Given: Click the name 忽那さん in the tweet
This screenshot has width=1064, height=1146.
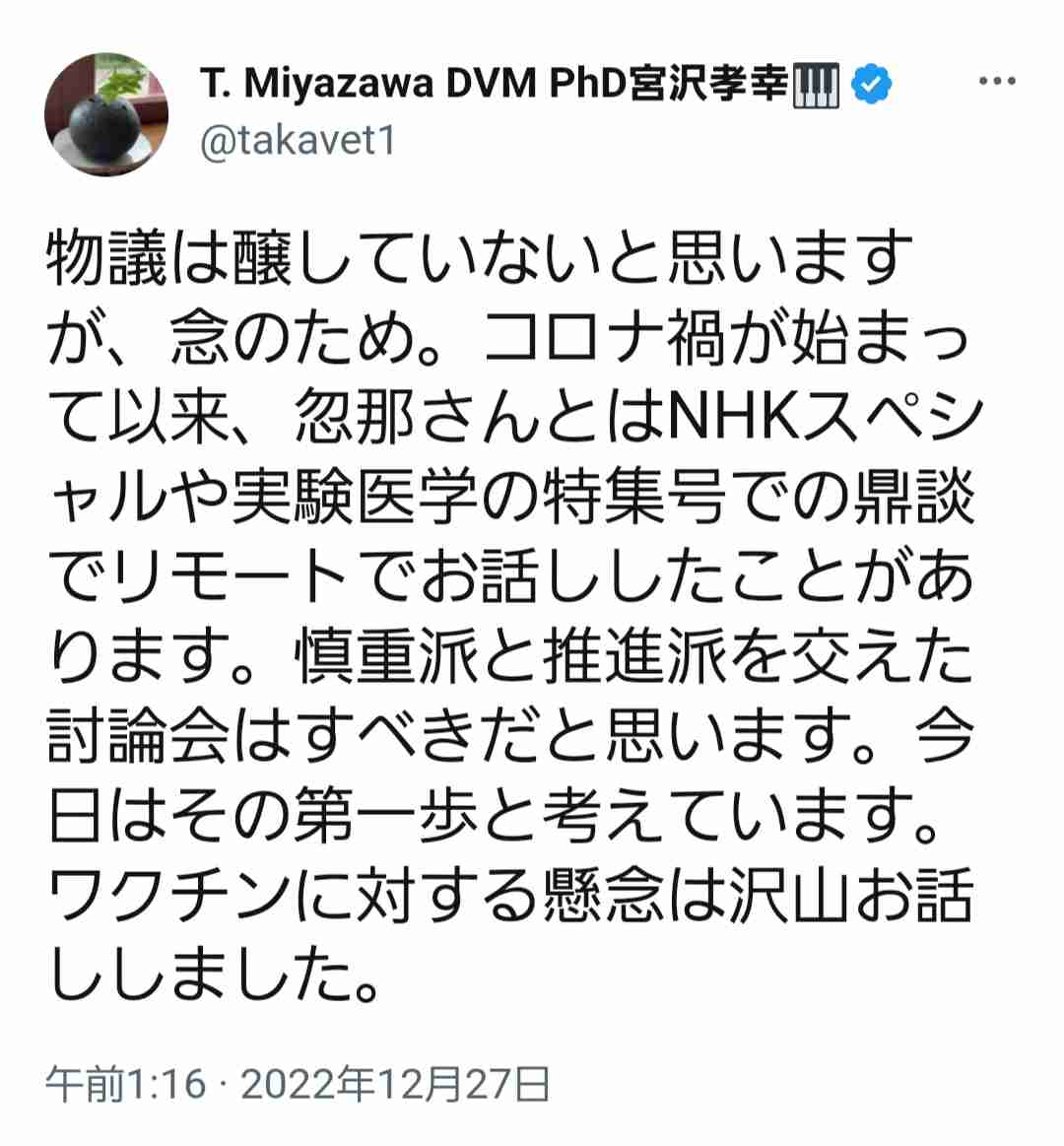Looking at the screenshot, I should tap(418, 418).
